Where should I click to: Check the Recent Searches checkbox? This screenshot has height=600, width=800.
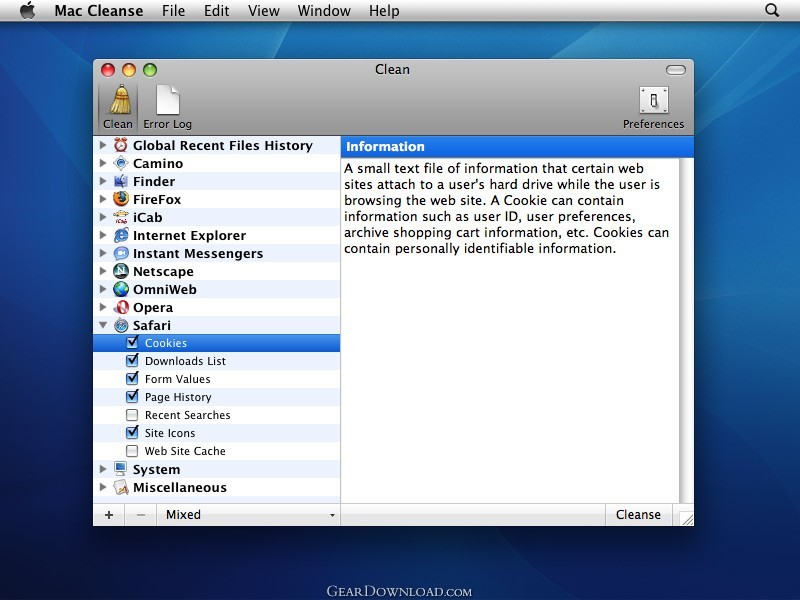point(132,415)
